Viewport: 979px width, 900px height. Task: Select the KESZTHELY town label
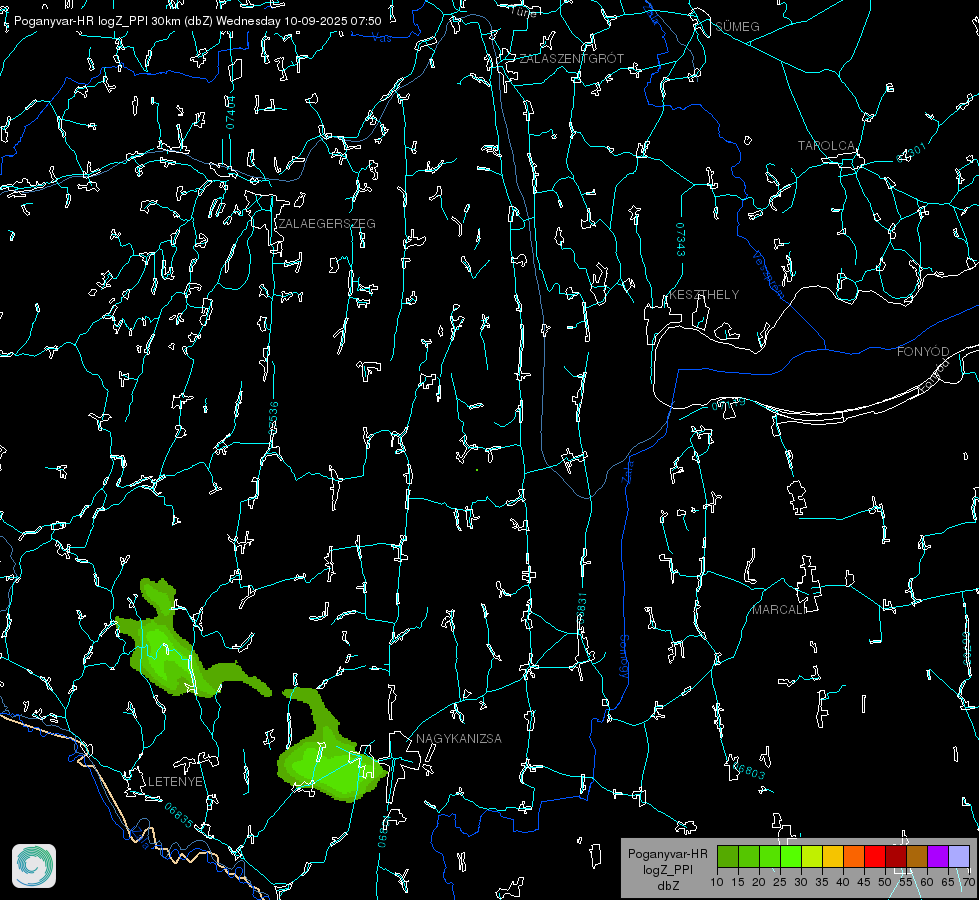coord(704,295)
